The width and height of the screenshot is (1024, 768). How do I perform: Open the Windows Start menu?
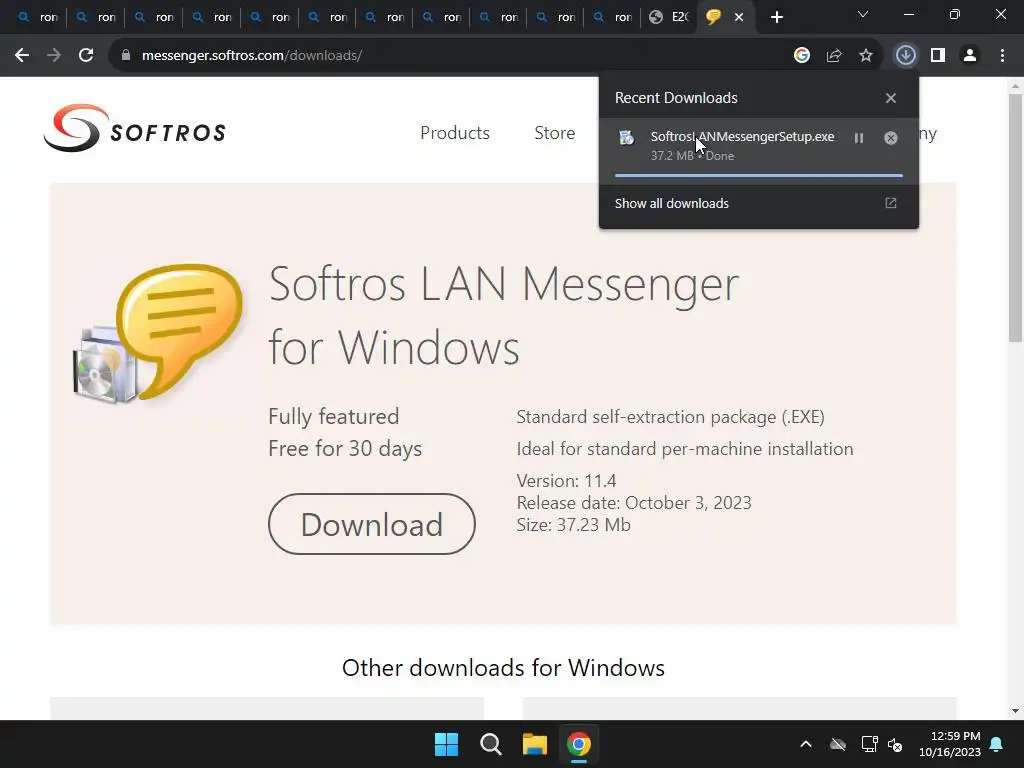pyautogui.click(x=447, y=744)
